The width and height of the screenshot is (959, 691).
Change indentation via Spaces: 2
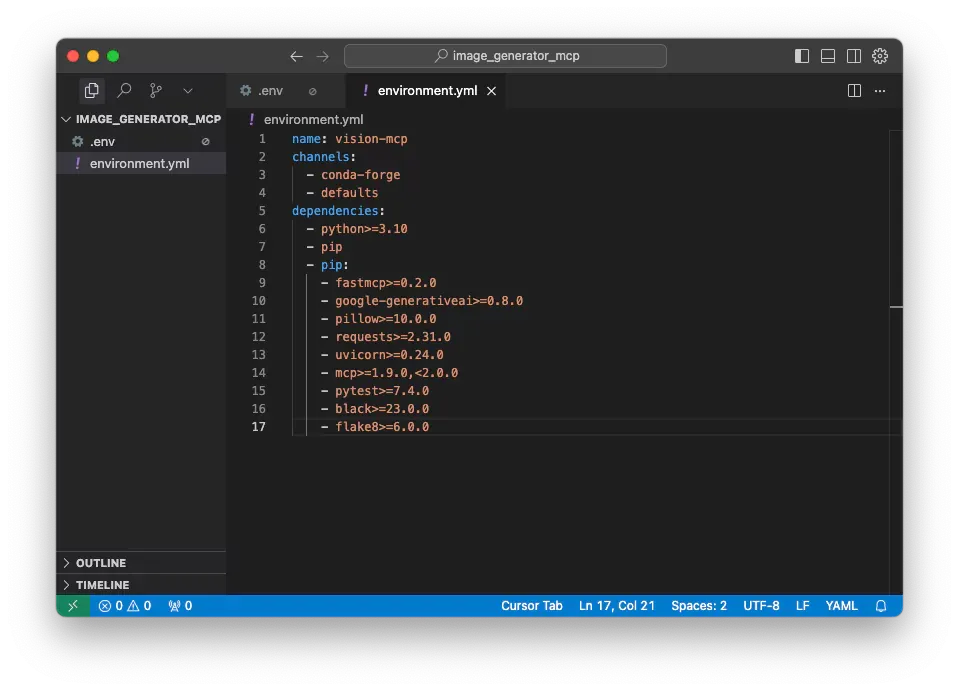point(699,605)
